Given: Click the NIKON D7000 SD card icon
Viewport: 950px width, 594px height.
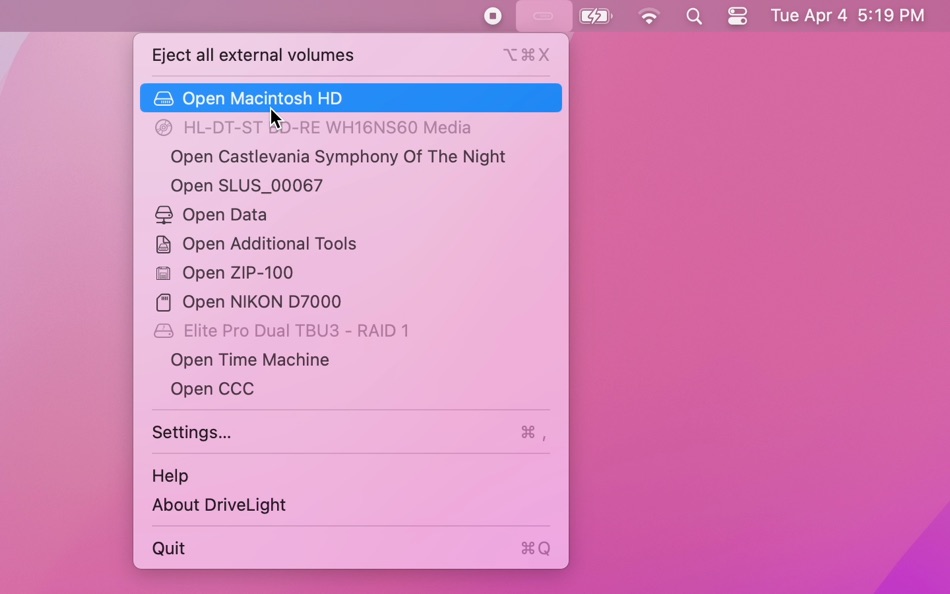Looking at the screenshot, I should pos(164,302).
